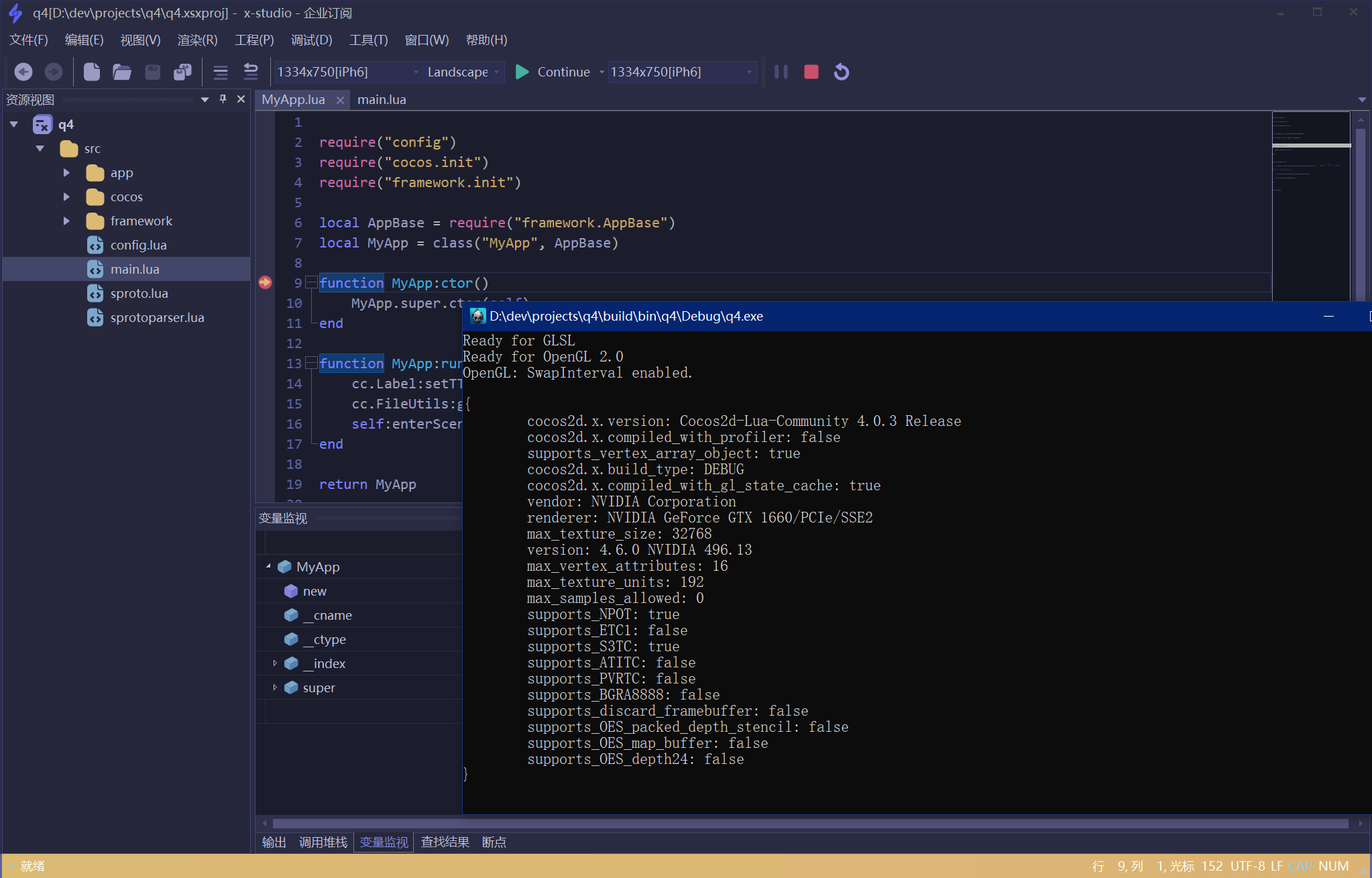
Task: Expand the super variable node
Action: coord(275,687)
